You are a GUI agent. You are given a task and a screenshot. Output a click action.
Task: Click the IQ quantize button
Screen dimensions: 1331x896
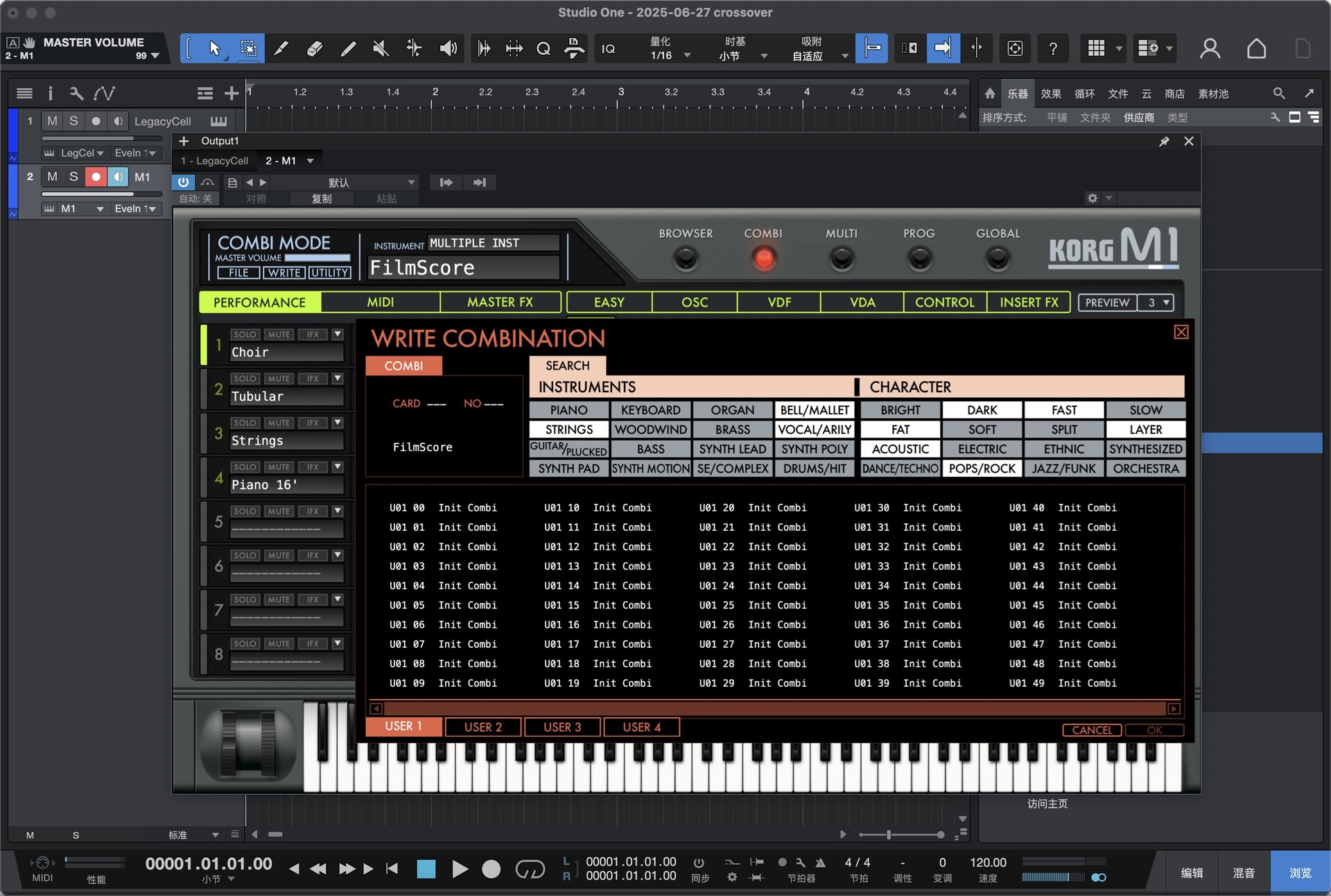pyautogui.click(x=608, y=49)
